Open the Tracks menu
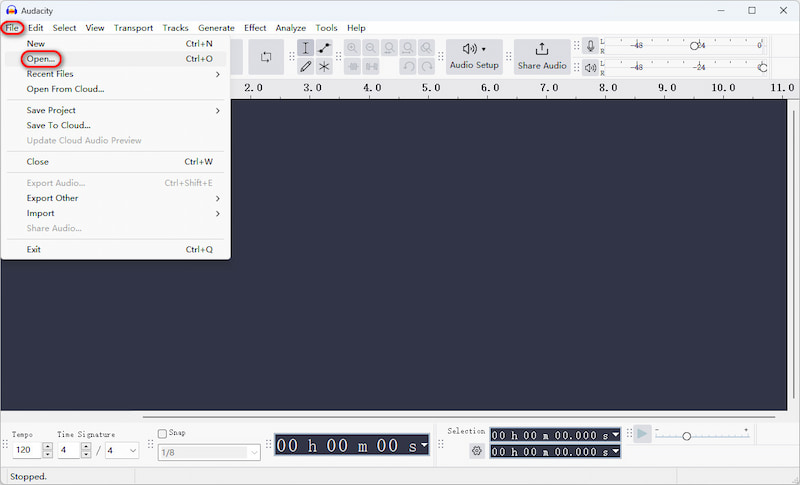This screenshot has width=800, height=485. [x=176, y=28]
